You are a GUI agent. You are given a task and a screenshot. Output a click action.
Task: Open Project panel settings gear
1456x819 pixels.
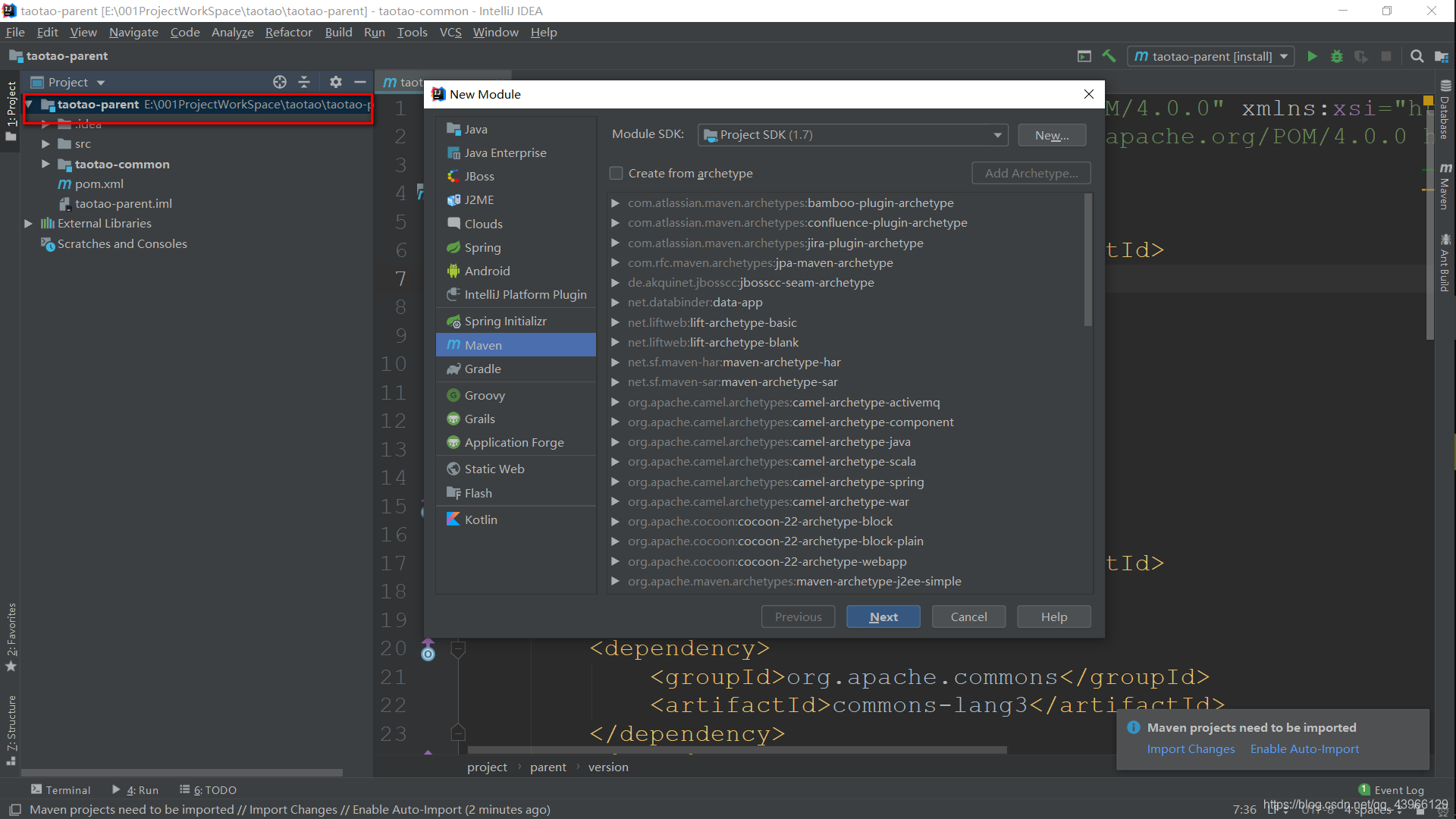click(336, 82)
